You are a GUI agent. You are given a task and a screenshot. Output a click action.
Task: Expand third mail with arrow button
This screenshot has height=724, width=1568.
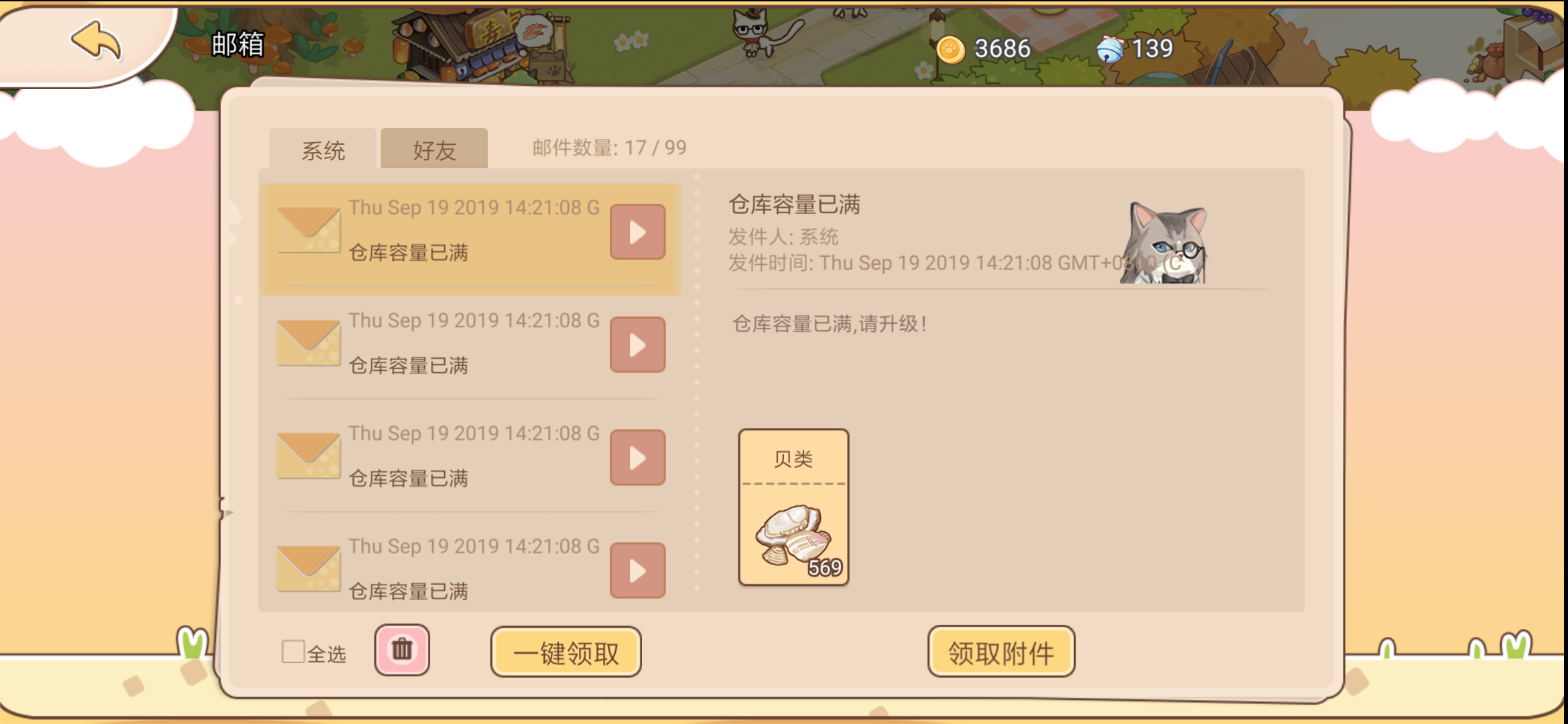[x=637, y=458]
